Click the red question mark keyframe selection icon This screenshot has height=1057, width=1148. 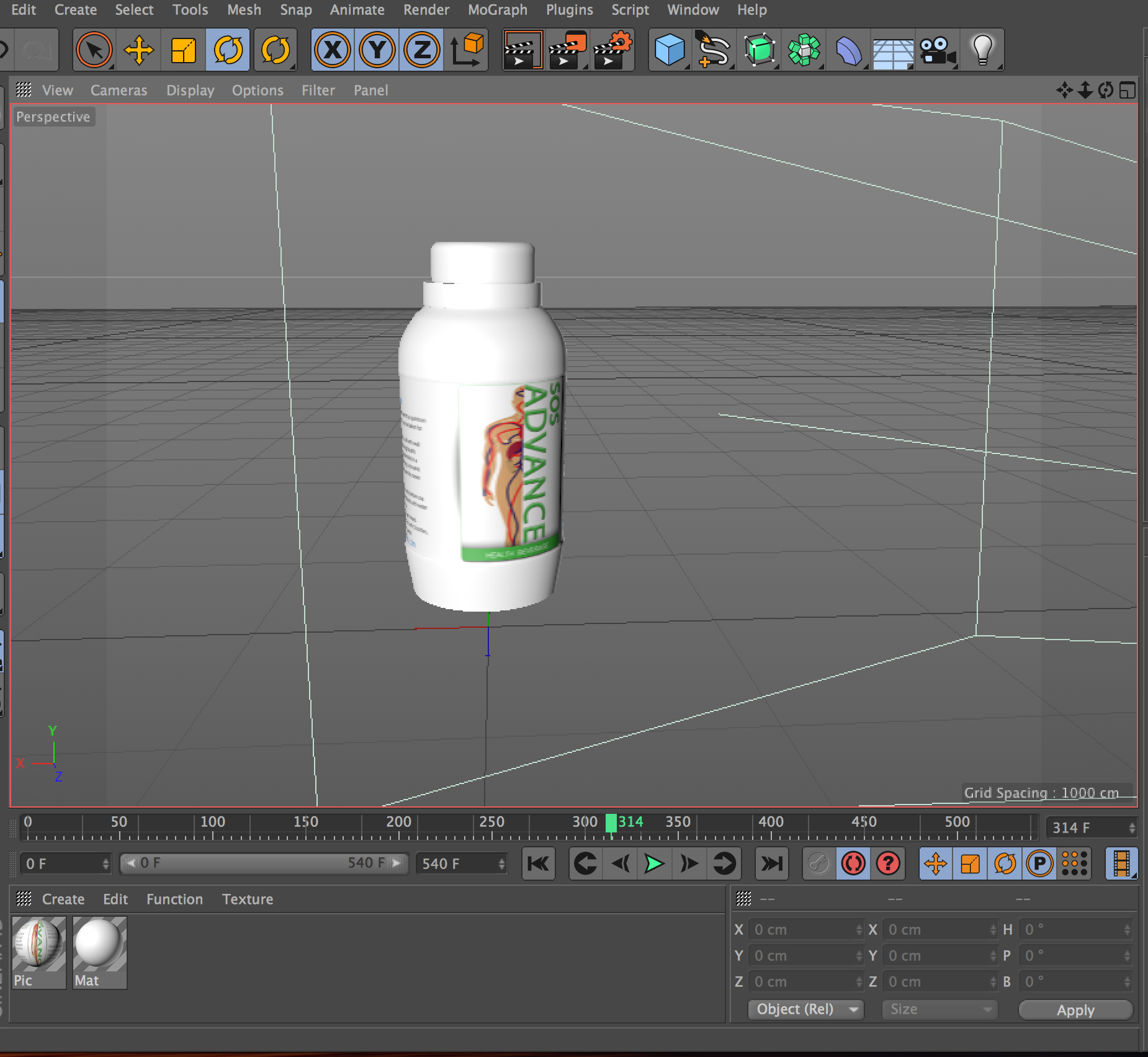click(889, 863)
